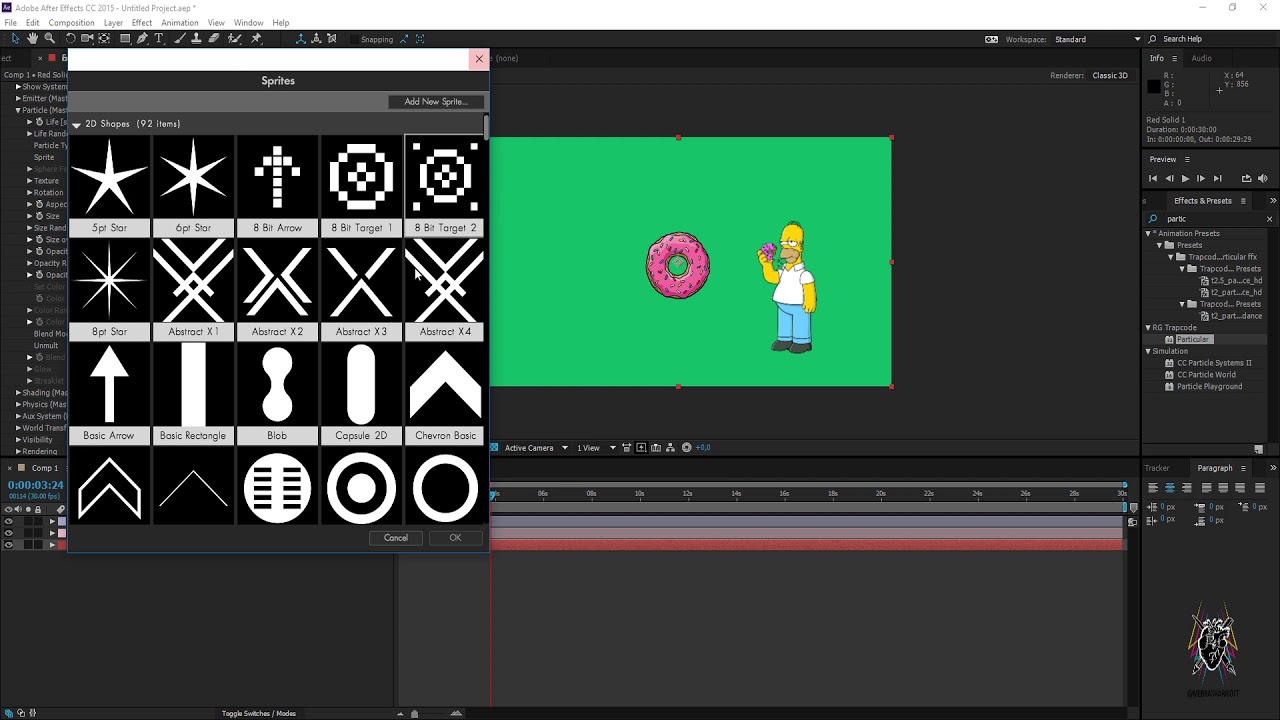The height and width of the screenshot is (720, 1280).
Task: Enable the Snapping checkbox
Action: point(352,39)
